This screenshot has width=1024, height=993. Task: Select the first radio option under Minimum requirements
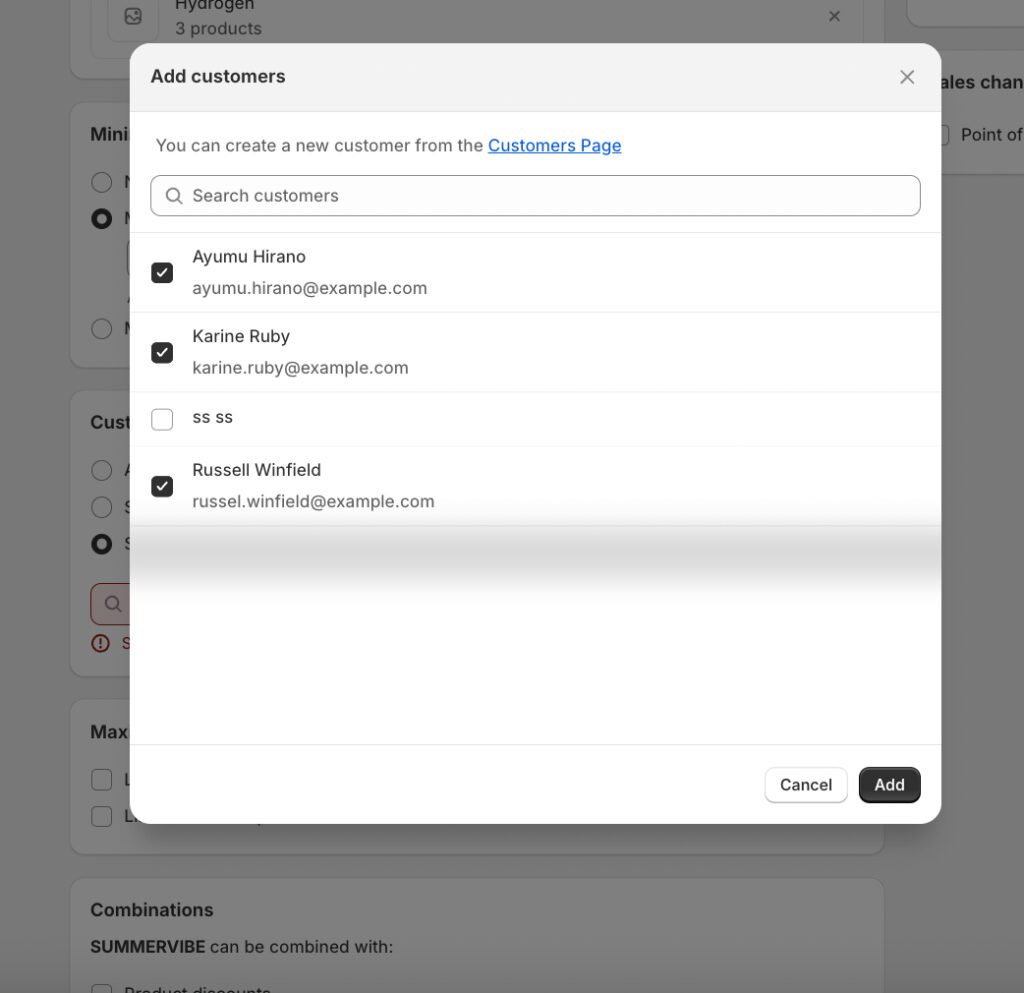coord(101,182)
